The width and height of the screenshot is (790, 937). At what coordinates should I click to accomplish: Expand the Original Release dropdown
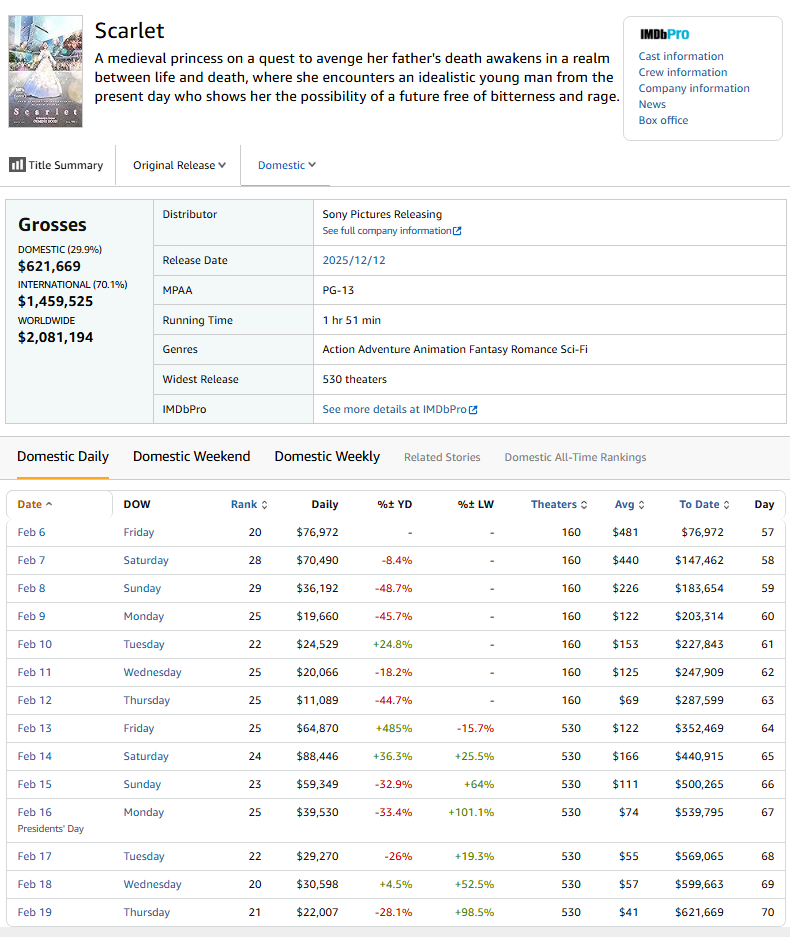coord(179,165)
